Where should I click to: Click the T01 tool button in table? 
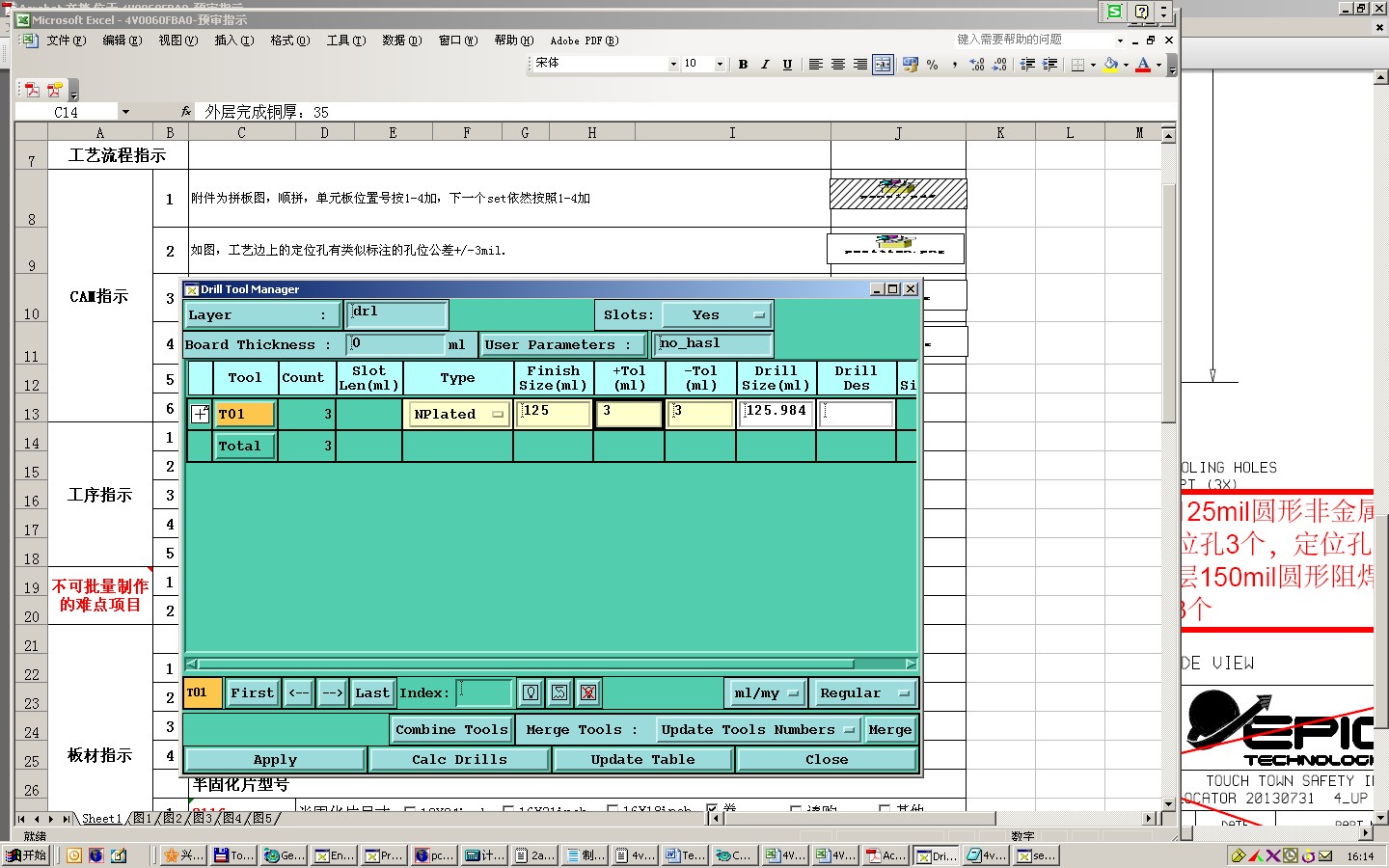coord(245,414)
